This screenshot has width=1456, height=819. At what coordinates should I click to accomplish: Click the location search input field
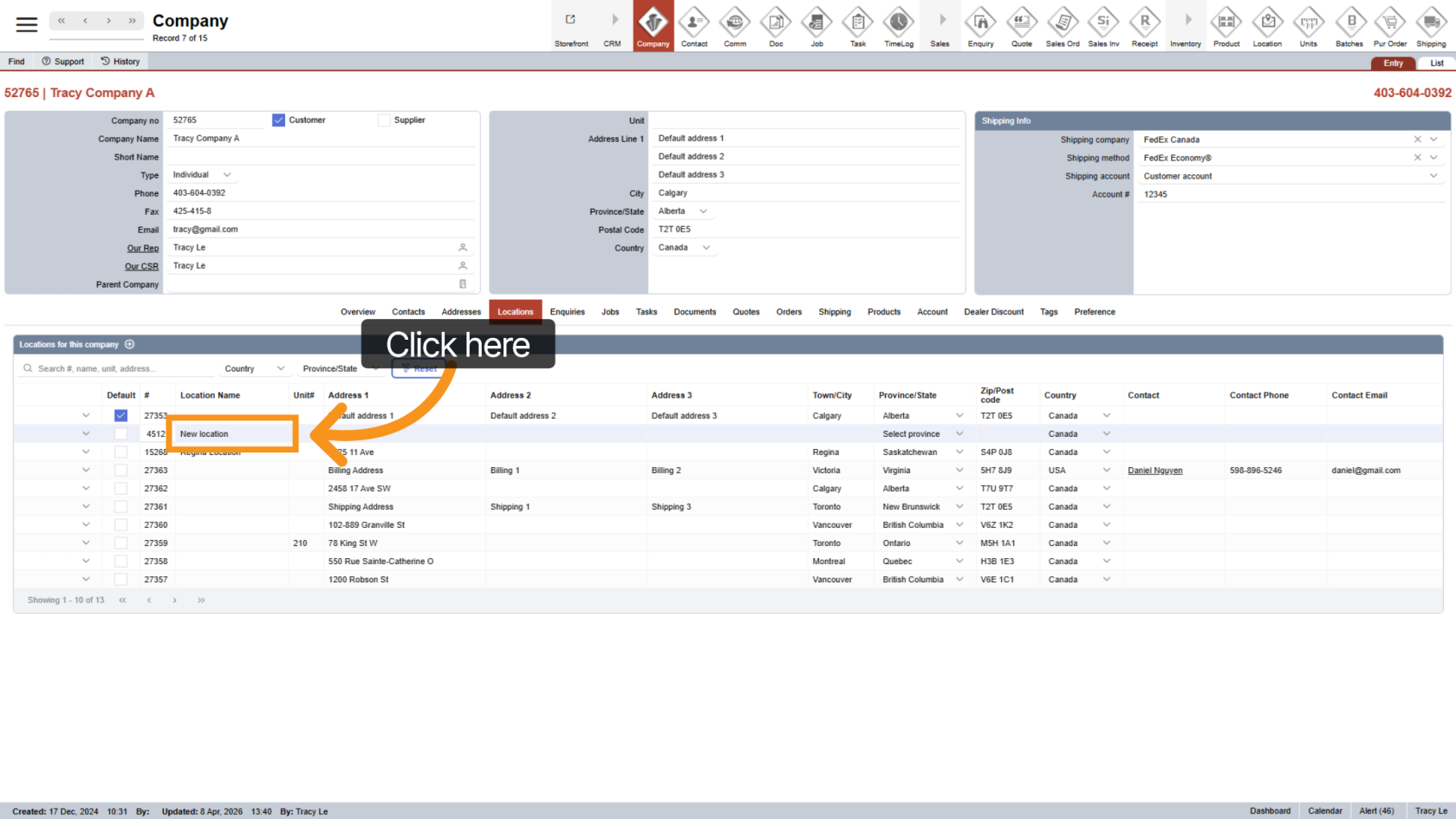click(x=117, y=368)
